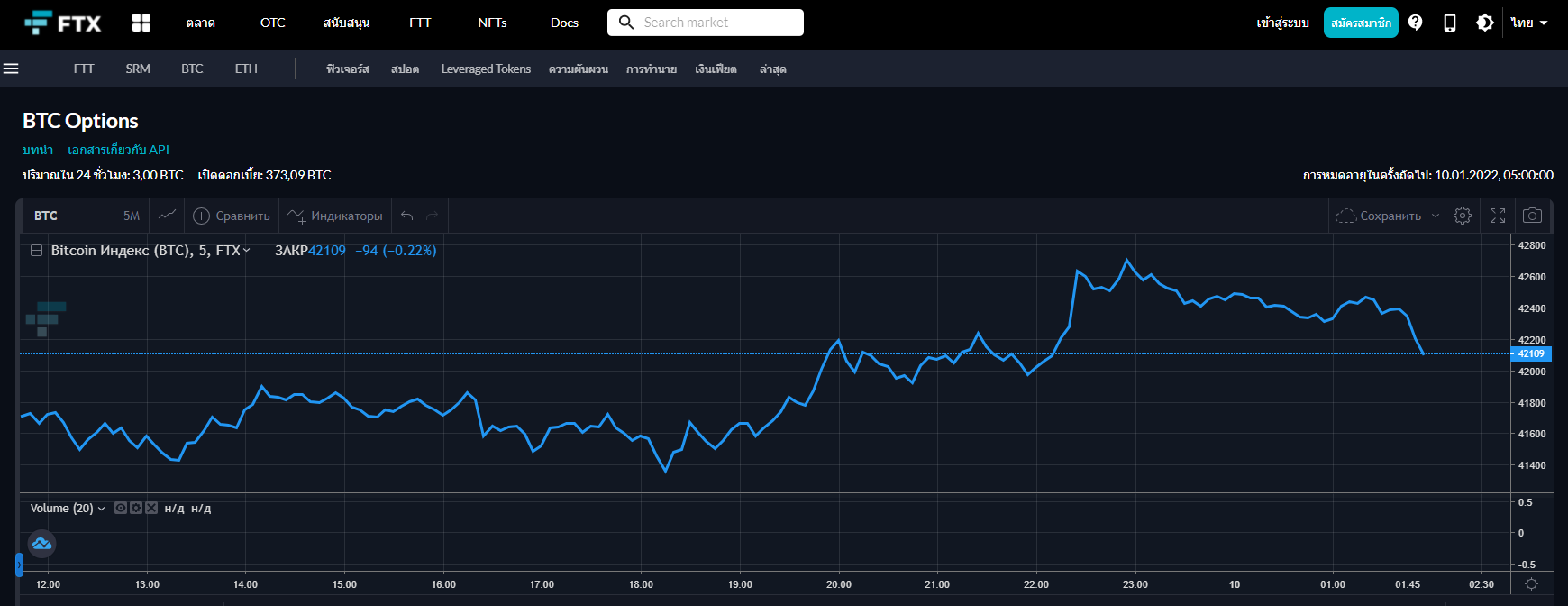Click the 42800 price axis label
This screenshot has width=1568, height=606.
coord(1532,245)
